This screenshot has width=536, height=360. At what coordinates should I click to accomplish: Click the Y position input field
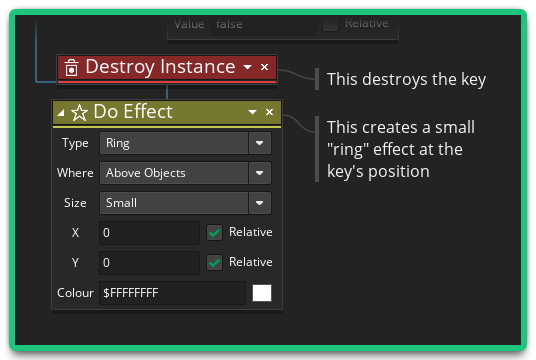(x=149, y=263)
